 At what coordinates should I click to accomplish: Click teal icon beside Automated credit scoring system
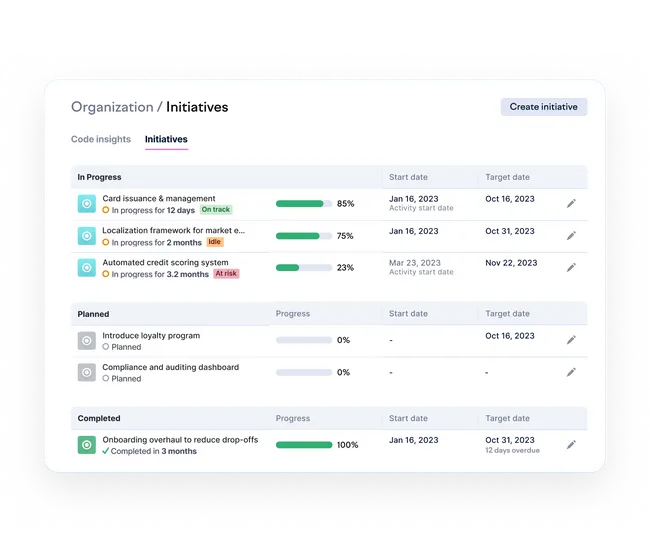[x=87, y=268]
